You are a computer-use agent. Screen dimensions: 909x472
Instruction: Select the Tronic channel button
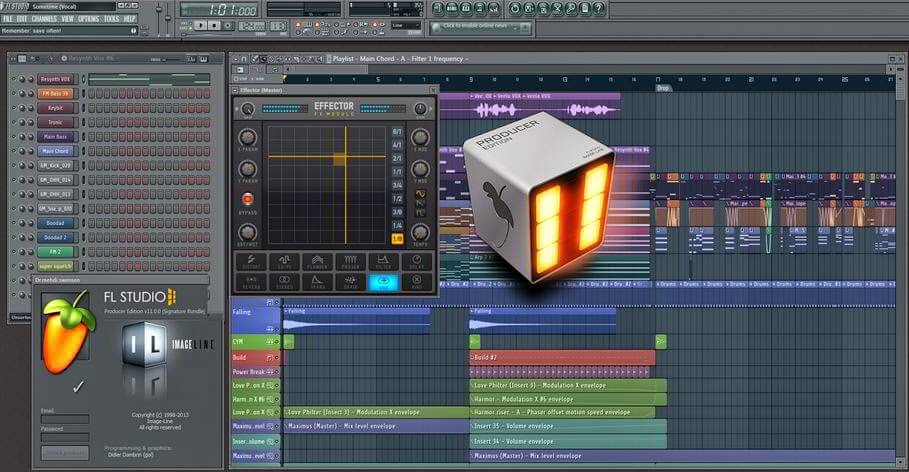pyautogui.click(x=56, y=122)
